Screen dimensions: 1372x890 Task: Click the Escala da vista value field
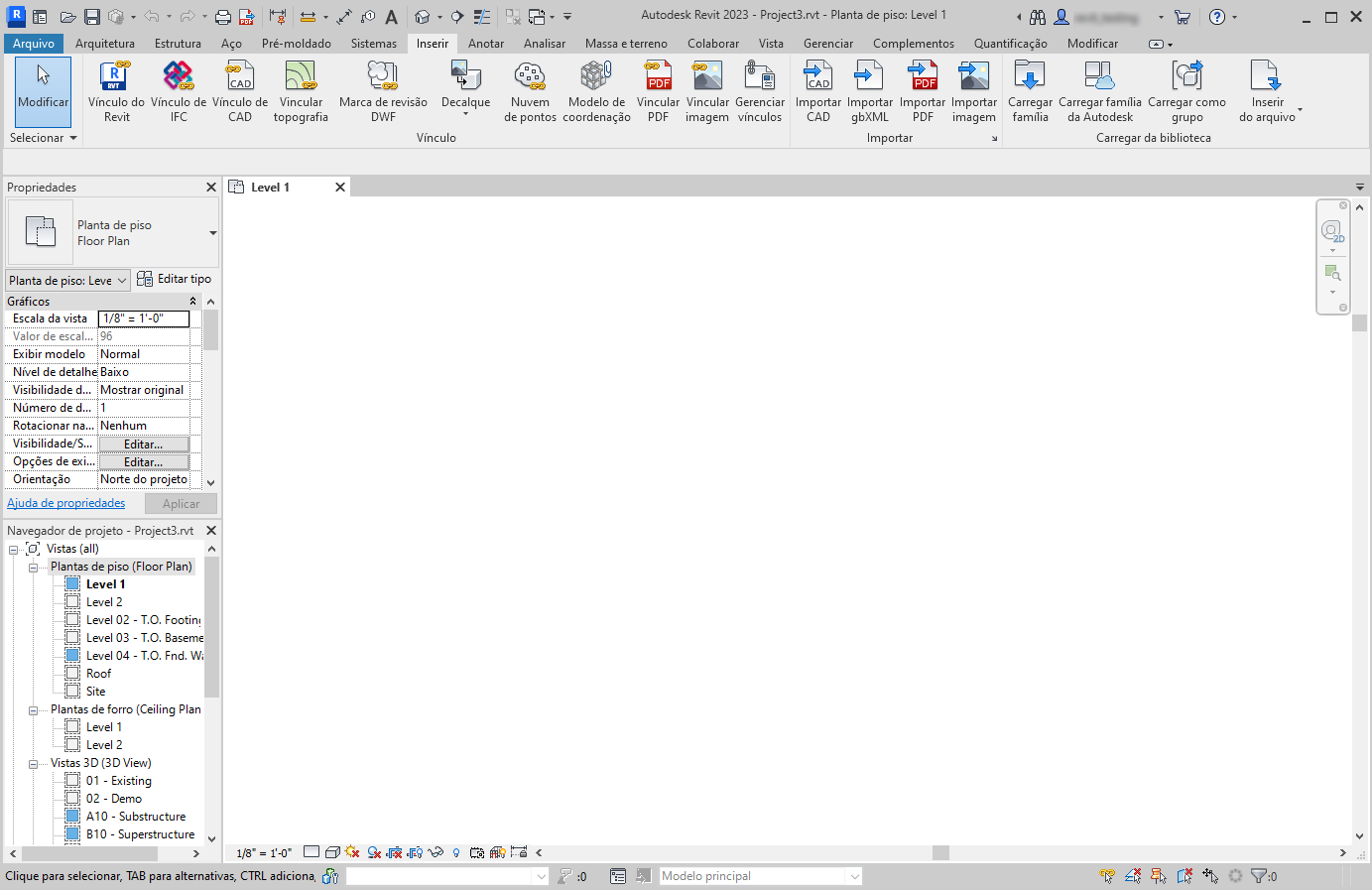pyautogui.click(x=144, y=318)
